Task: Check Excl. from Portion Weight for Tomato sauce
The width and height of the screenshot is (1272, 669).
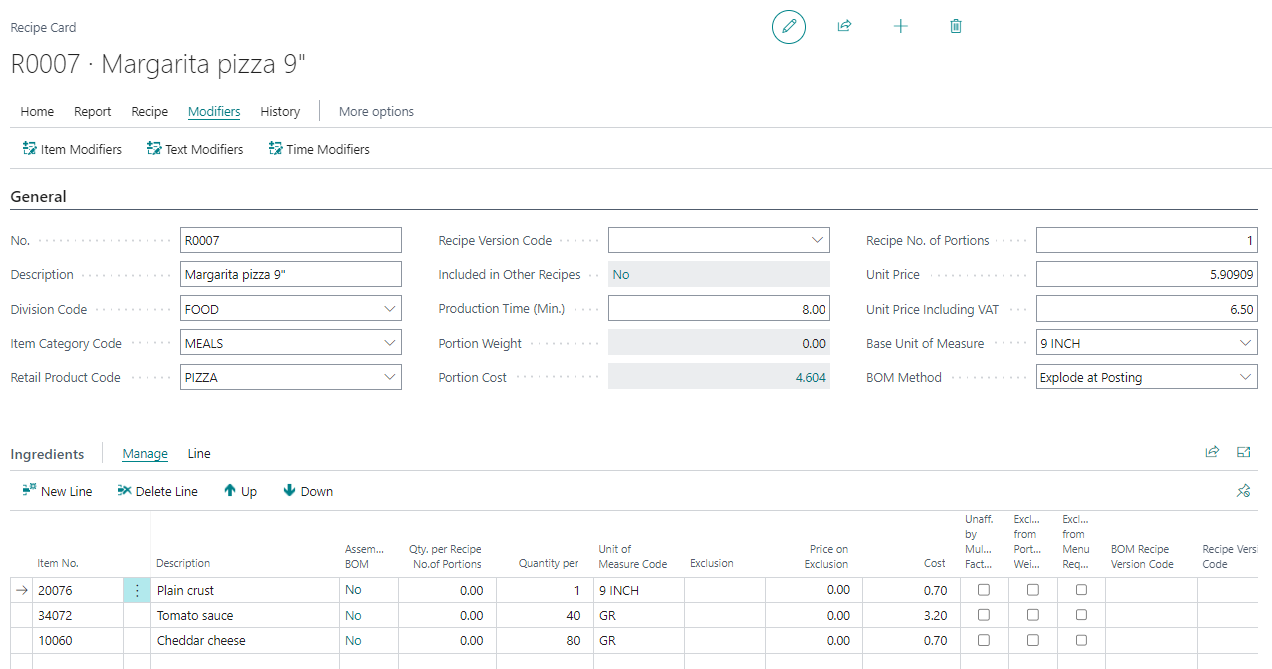Action: [x=1033, y=615]
